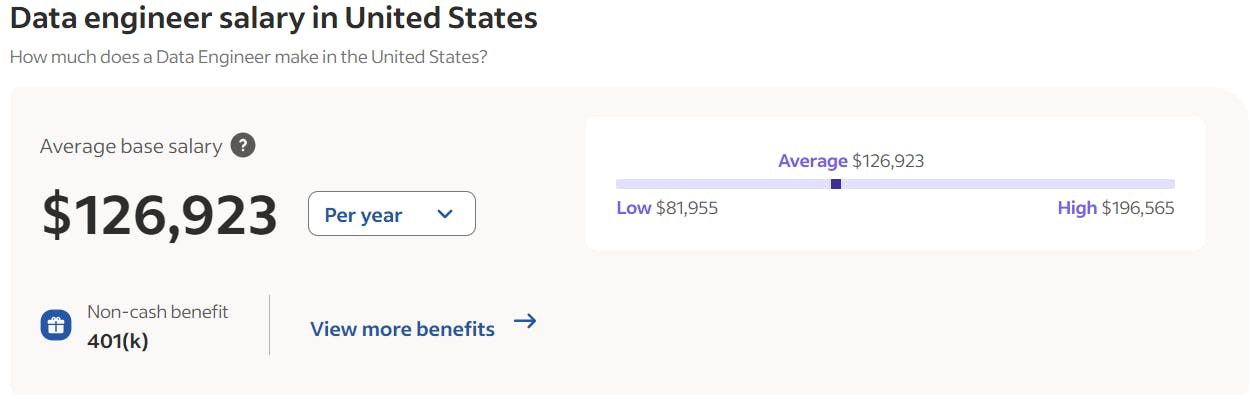Click the Non-cash benefit label

pos(158,312)
